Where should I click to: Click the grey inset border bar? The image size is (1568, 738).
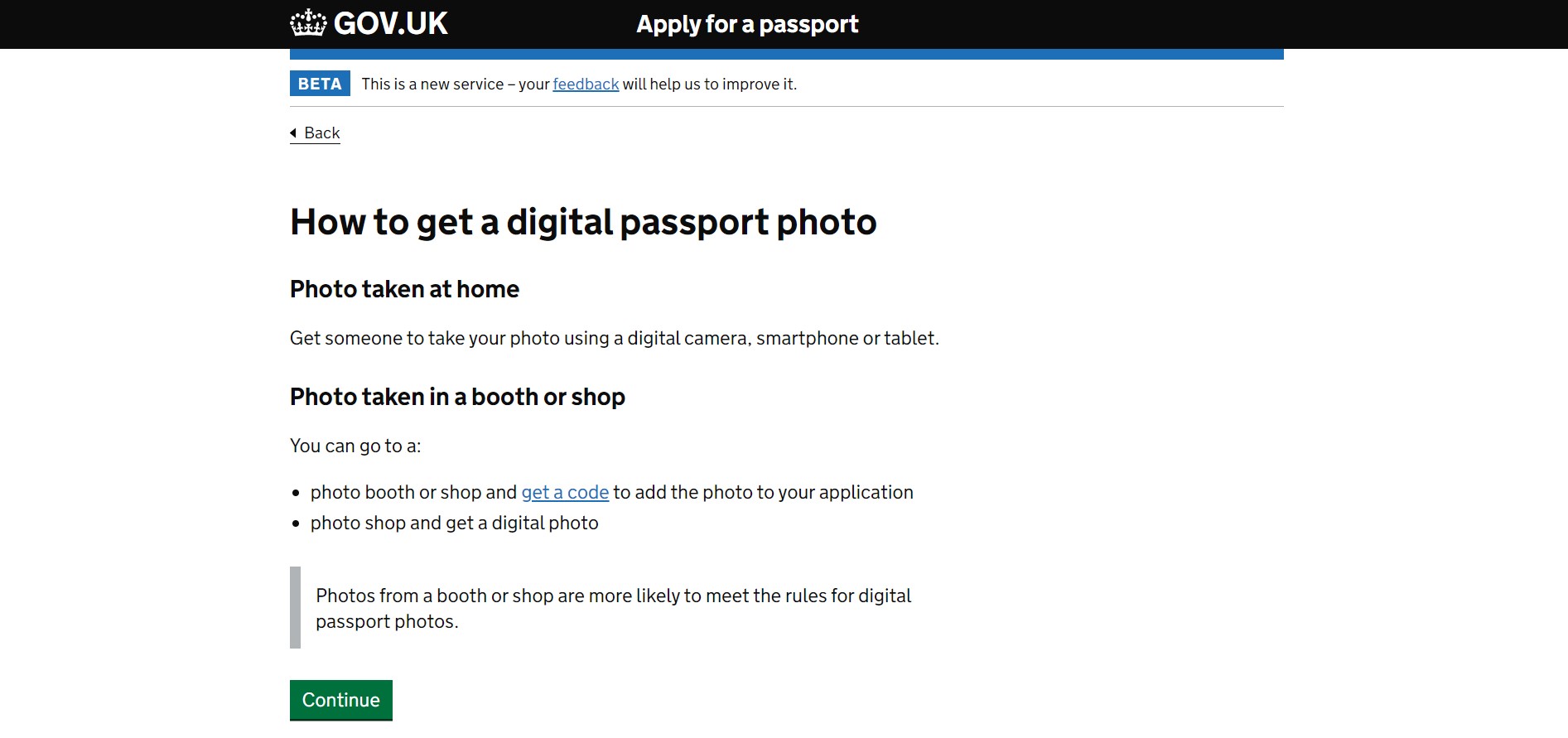295,607
